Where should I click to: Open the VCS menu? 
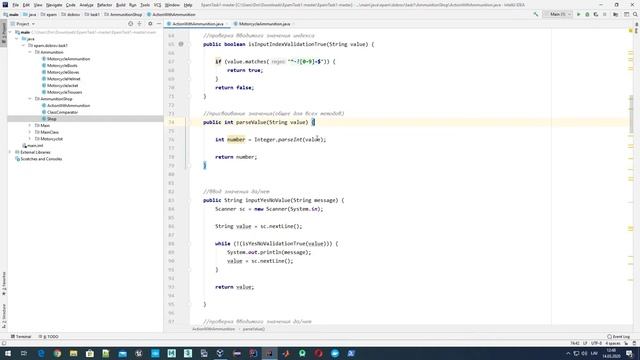[x=157, y=5]
